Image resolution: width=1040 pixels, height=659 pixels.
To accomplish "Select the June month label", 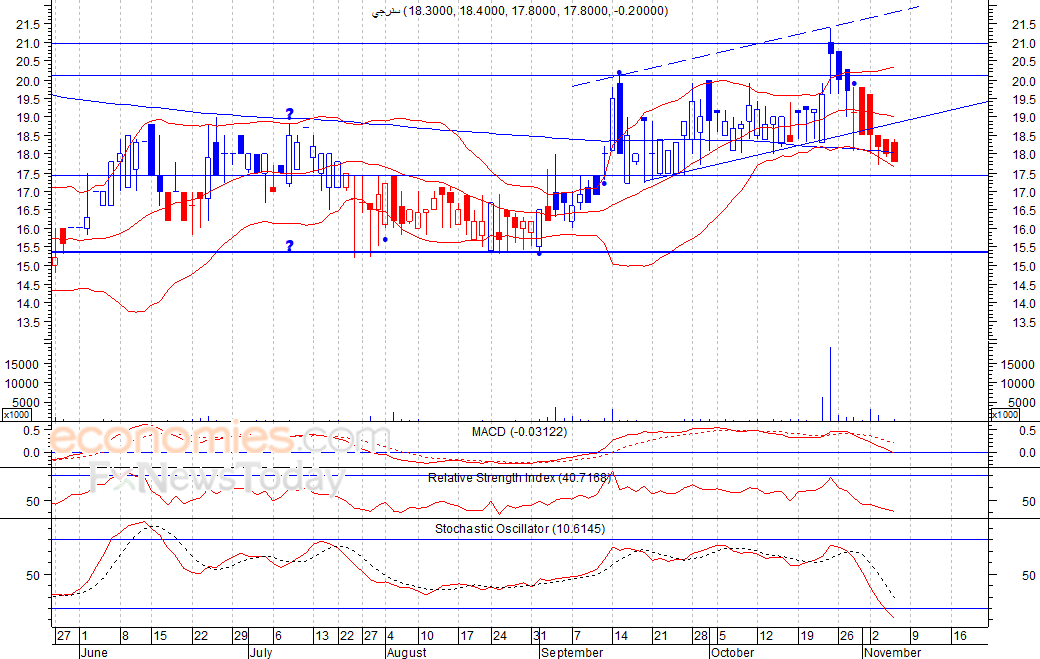I will pos(94,652).
